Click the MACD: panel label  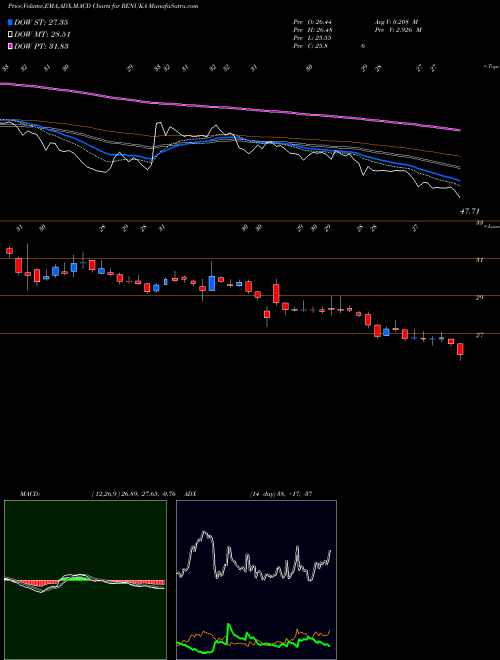pyautogui.click(x=30, y=493)
